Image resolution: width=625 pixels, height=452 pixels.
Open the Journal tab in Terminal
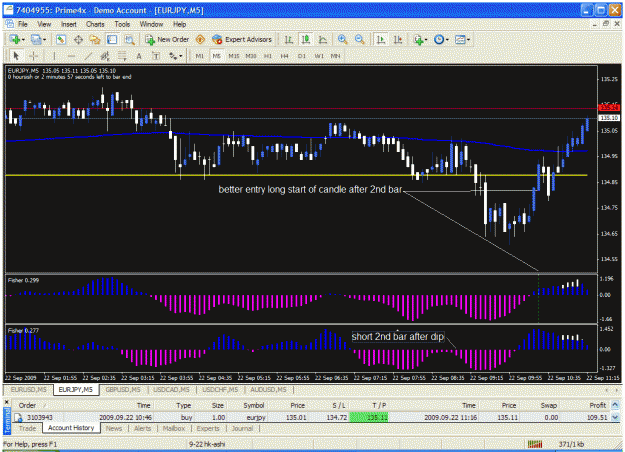[242, 428]
